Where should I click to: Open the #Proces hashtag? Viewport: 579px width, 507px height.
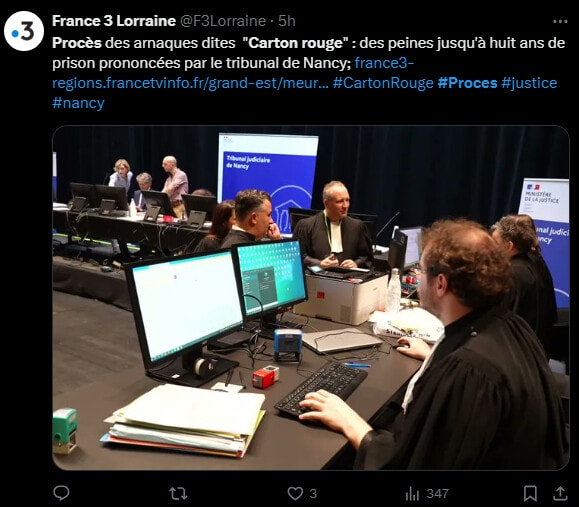click(x=467, y=83)
